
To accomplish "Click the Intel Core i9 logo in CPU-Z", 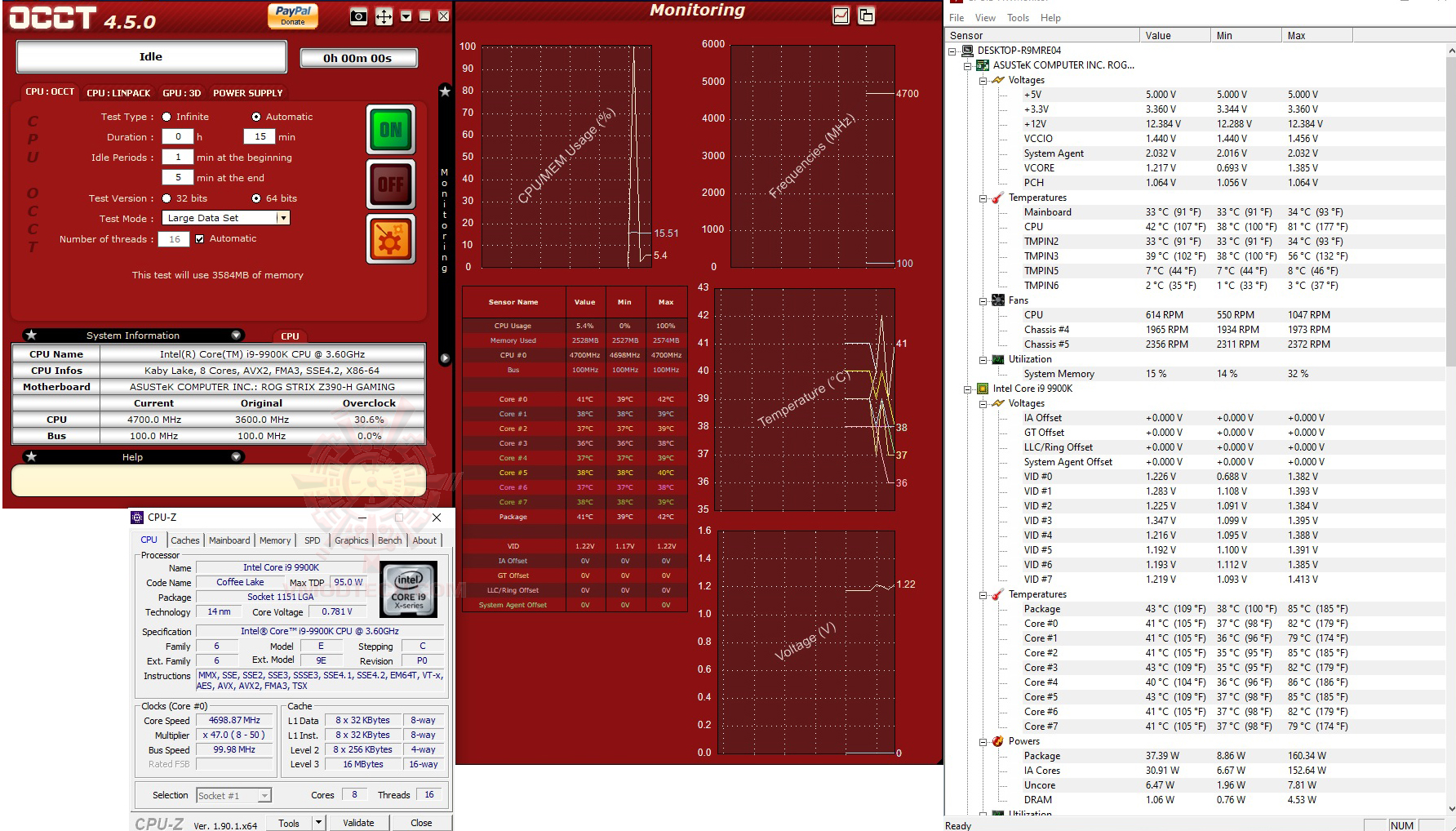I will 409,589.
